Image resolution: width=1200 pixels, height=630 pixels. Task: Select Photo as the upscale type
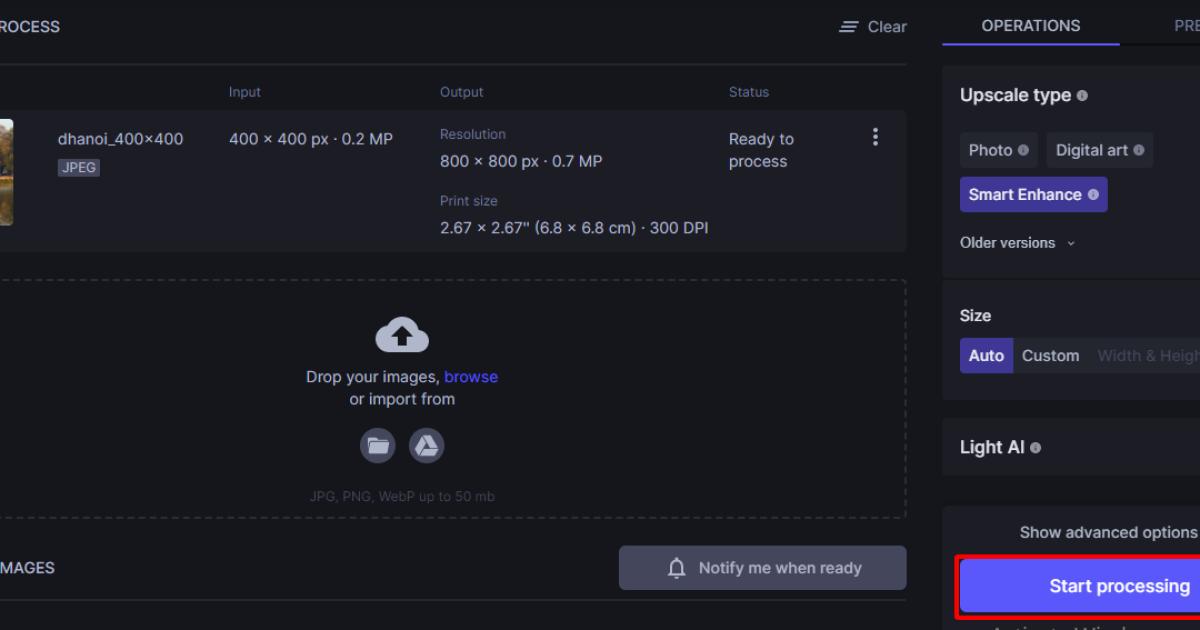990,149
